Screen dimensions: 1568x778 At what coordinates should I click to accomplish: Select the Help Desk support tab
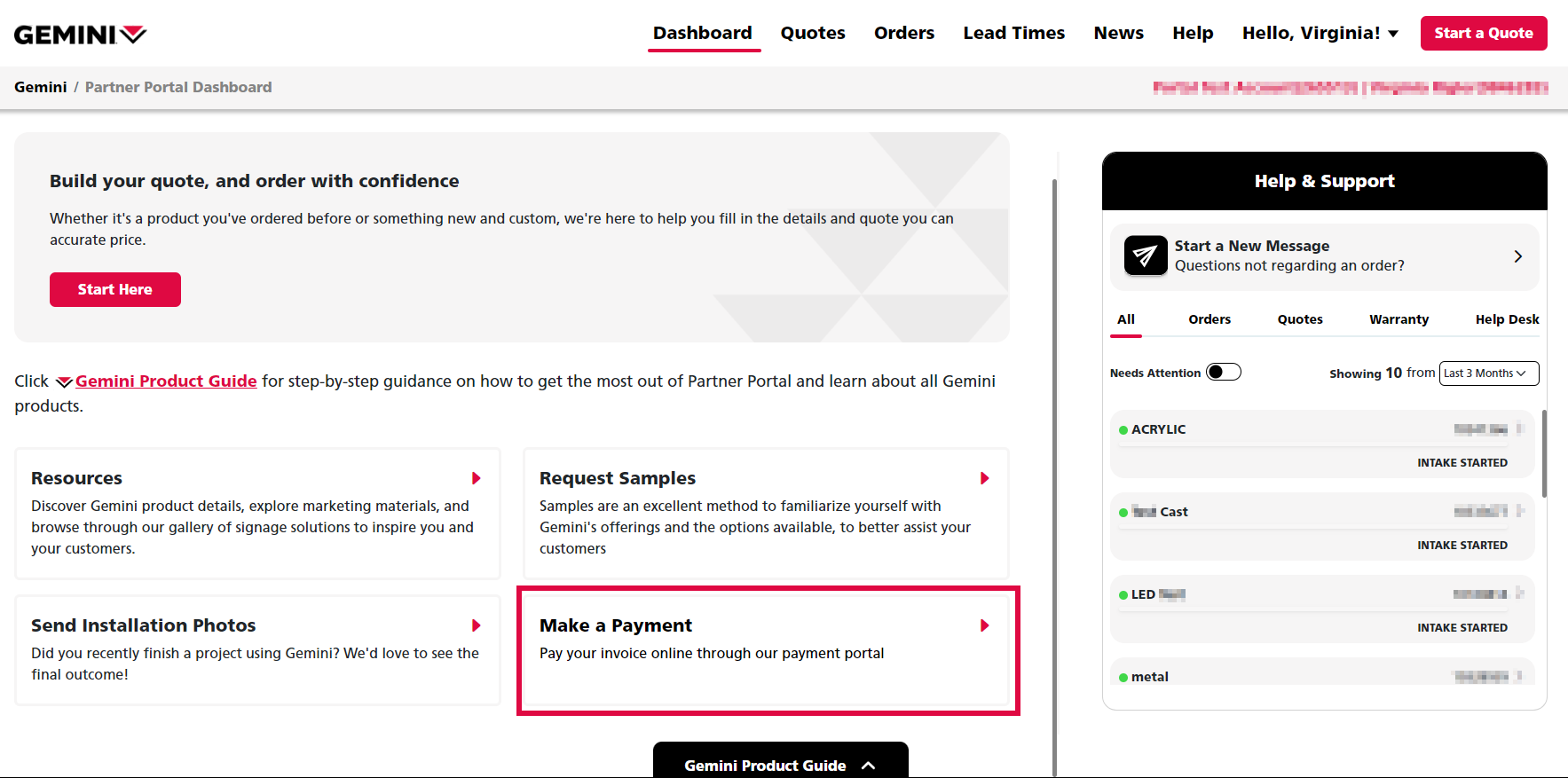point(1507,319)
